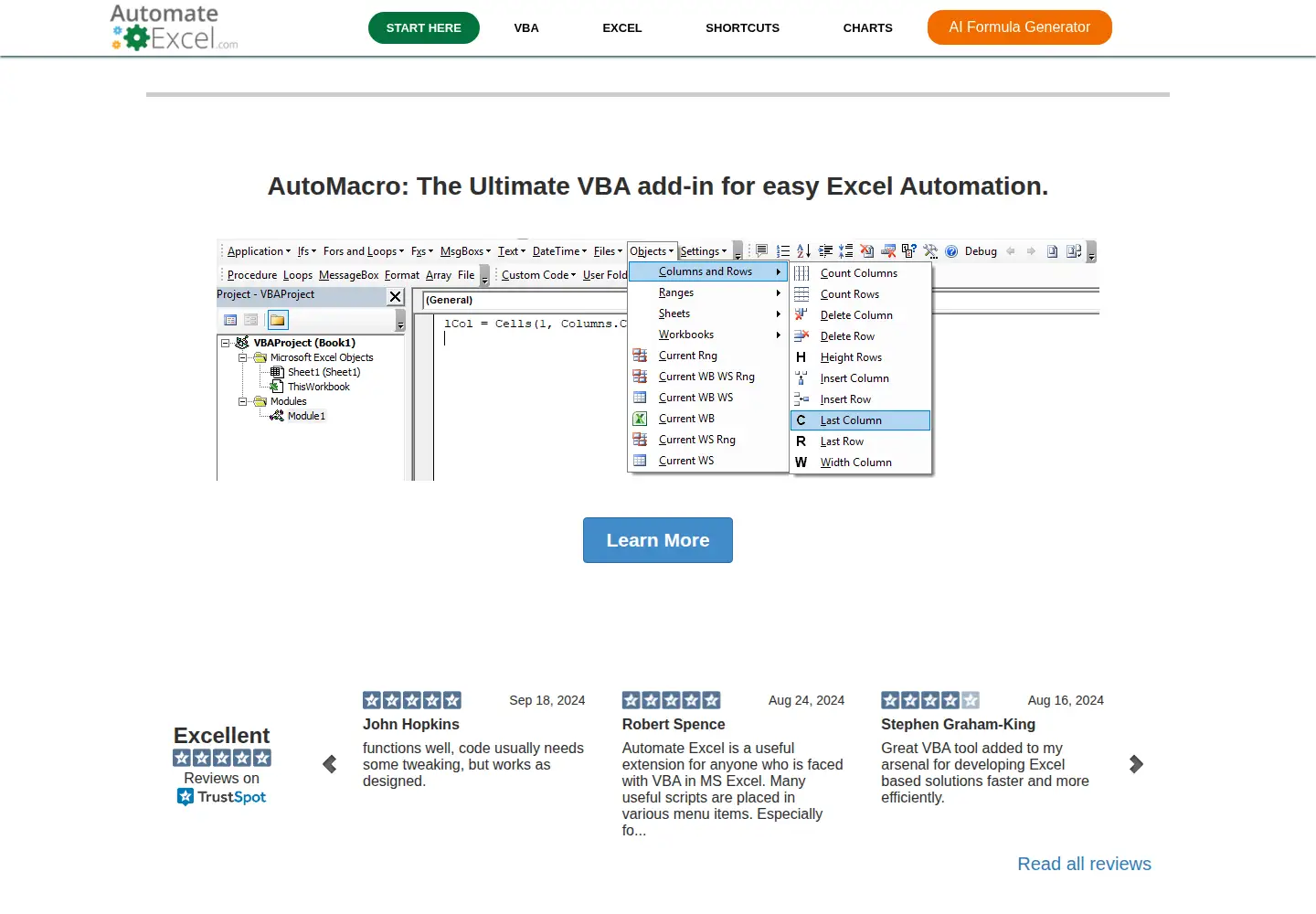Image resolution: width=1316 pixels, height=914 pixels.
Task: Open the Custom Code dropdown
Action: click(538, 275)
